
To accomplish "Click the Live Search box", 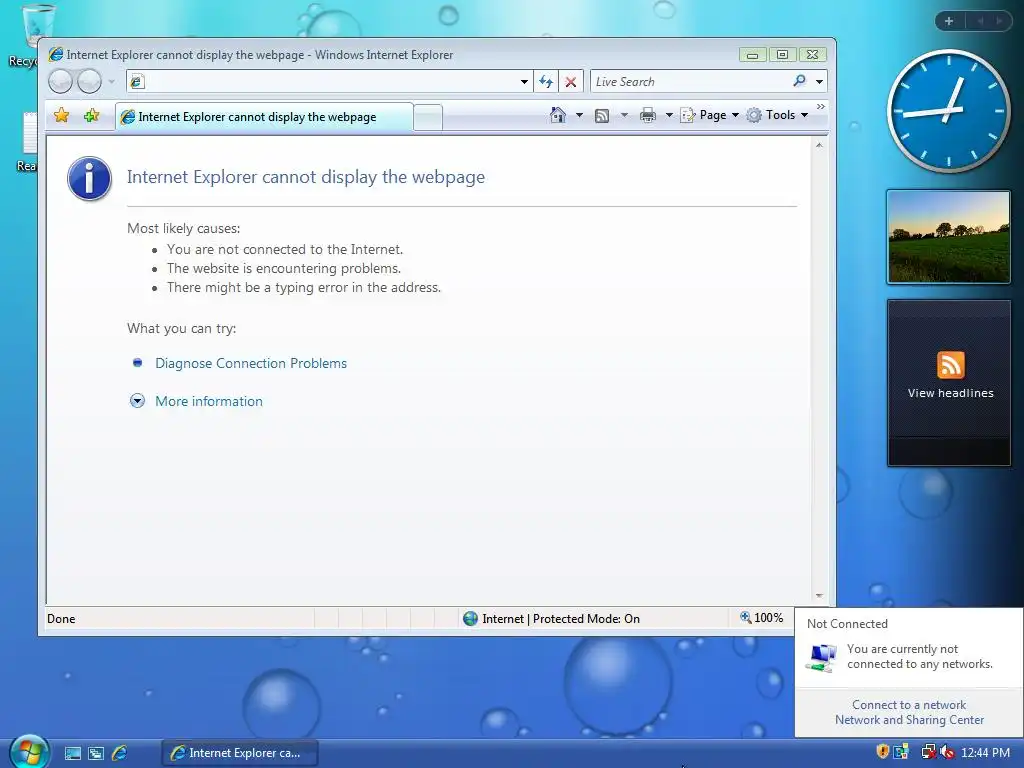I will point(690,82).
